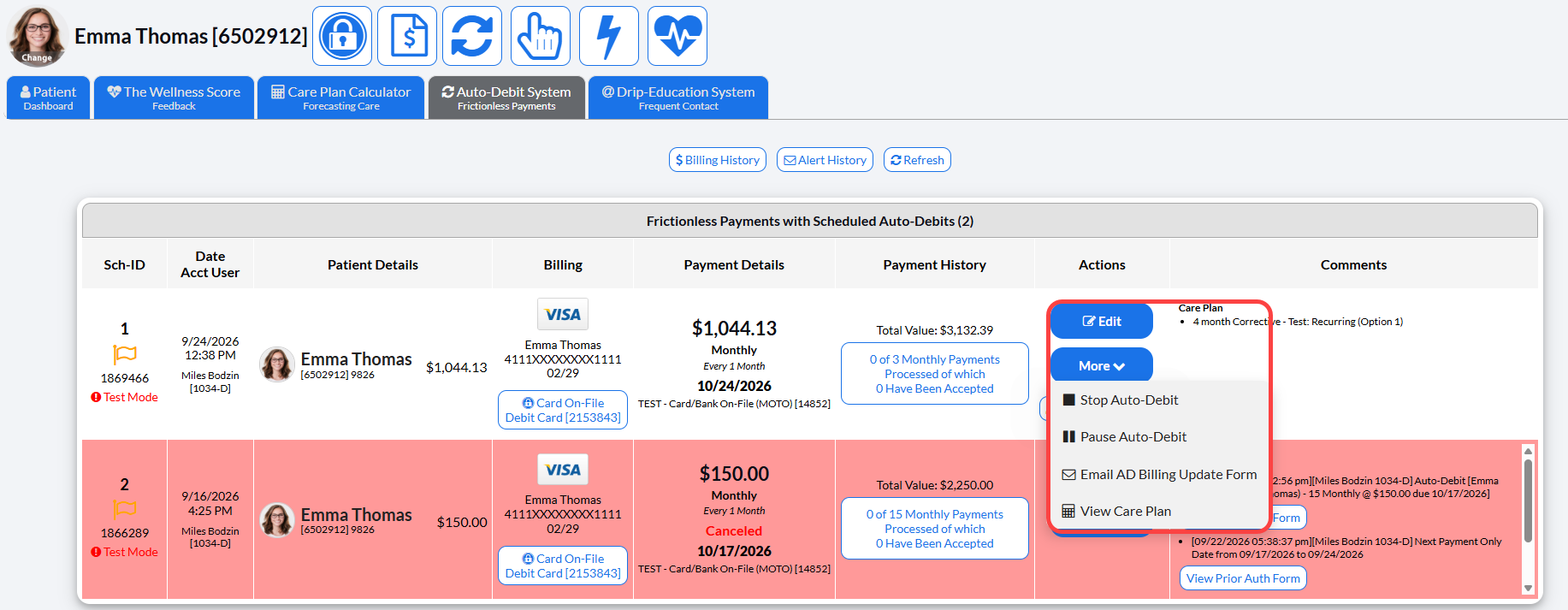Open the Care Plan Calculator tab

(340, 98)
